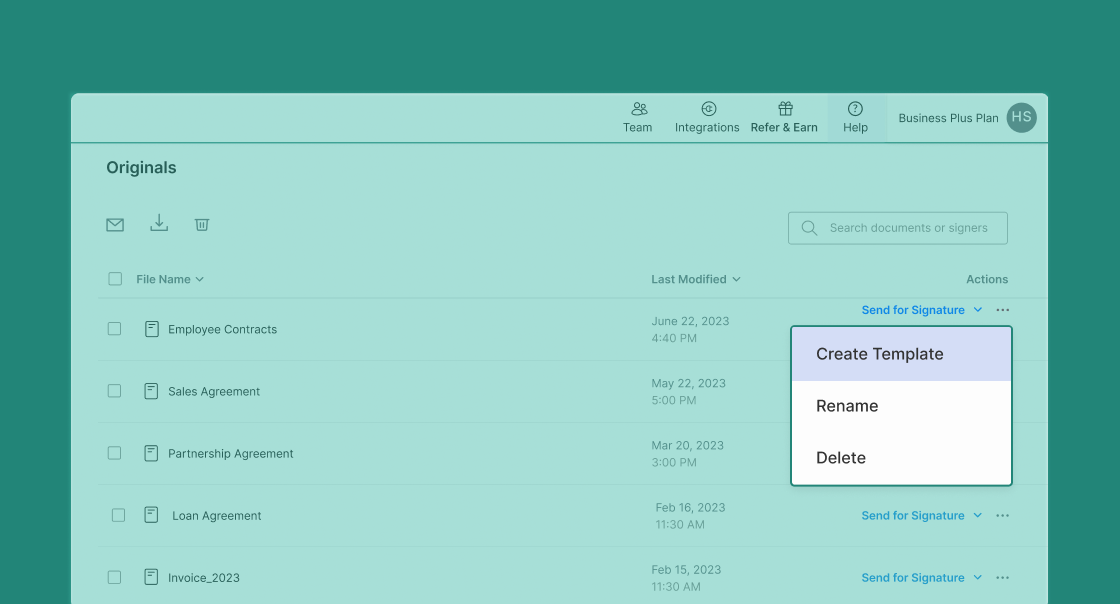Open Integrations from the top bar

pyautogui.click(x=707, y=109)
